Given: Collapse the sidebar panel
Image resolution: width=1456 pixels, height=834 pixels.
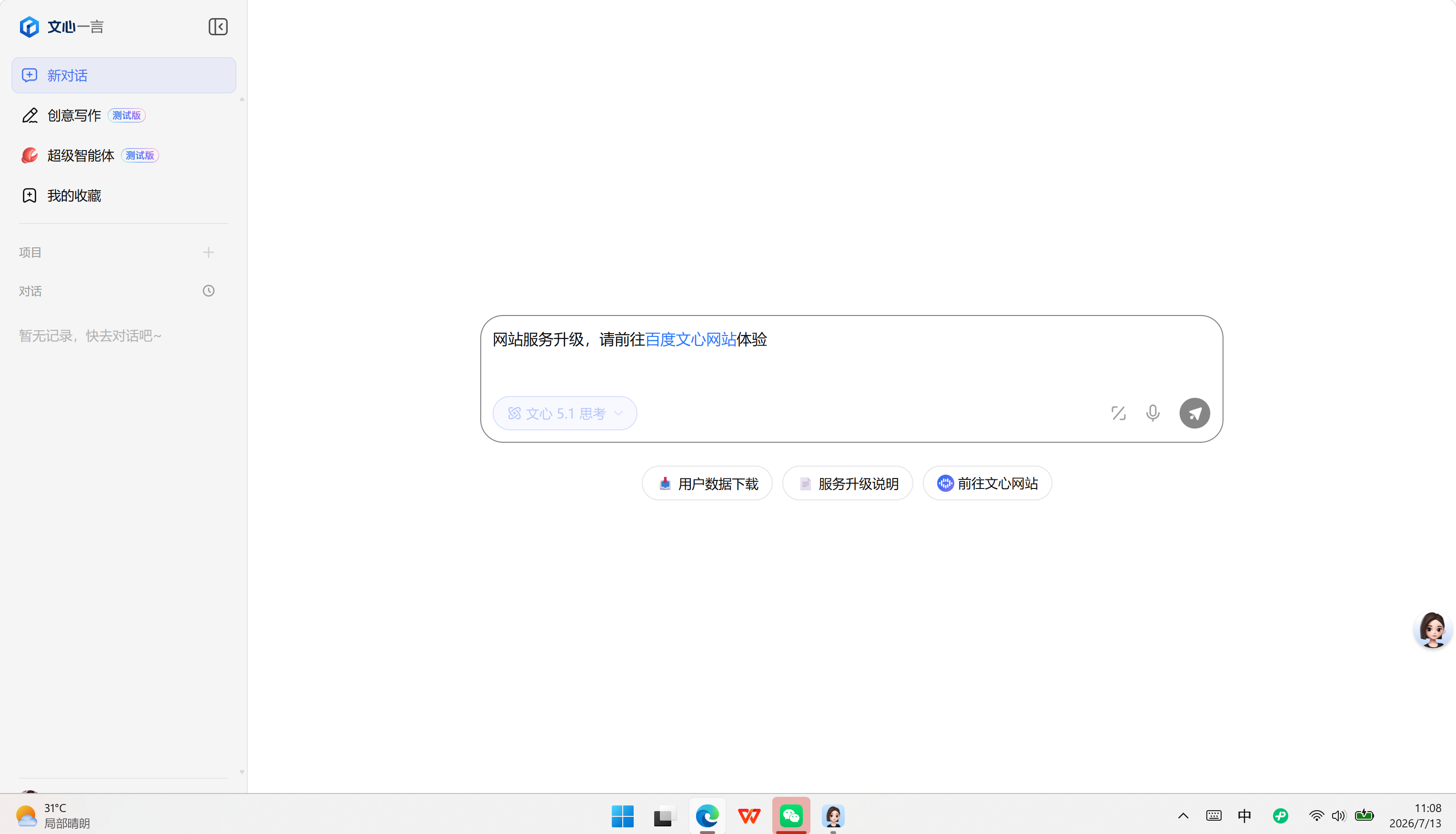Looking at the screenshot, I should tap(218, 27).
